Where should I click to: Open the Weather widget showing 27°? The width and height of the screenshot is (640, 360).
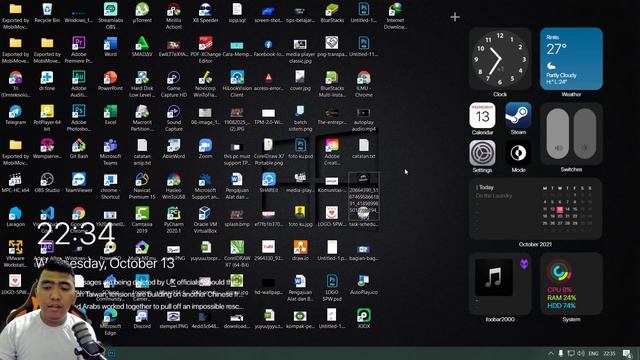[x=571, y=59]
